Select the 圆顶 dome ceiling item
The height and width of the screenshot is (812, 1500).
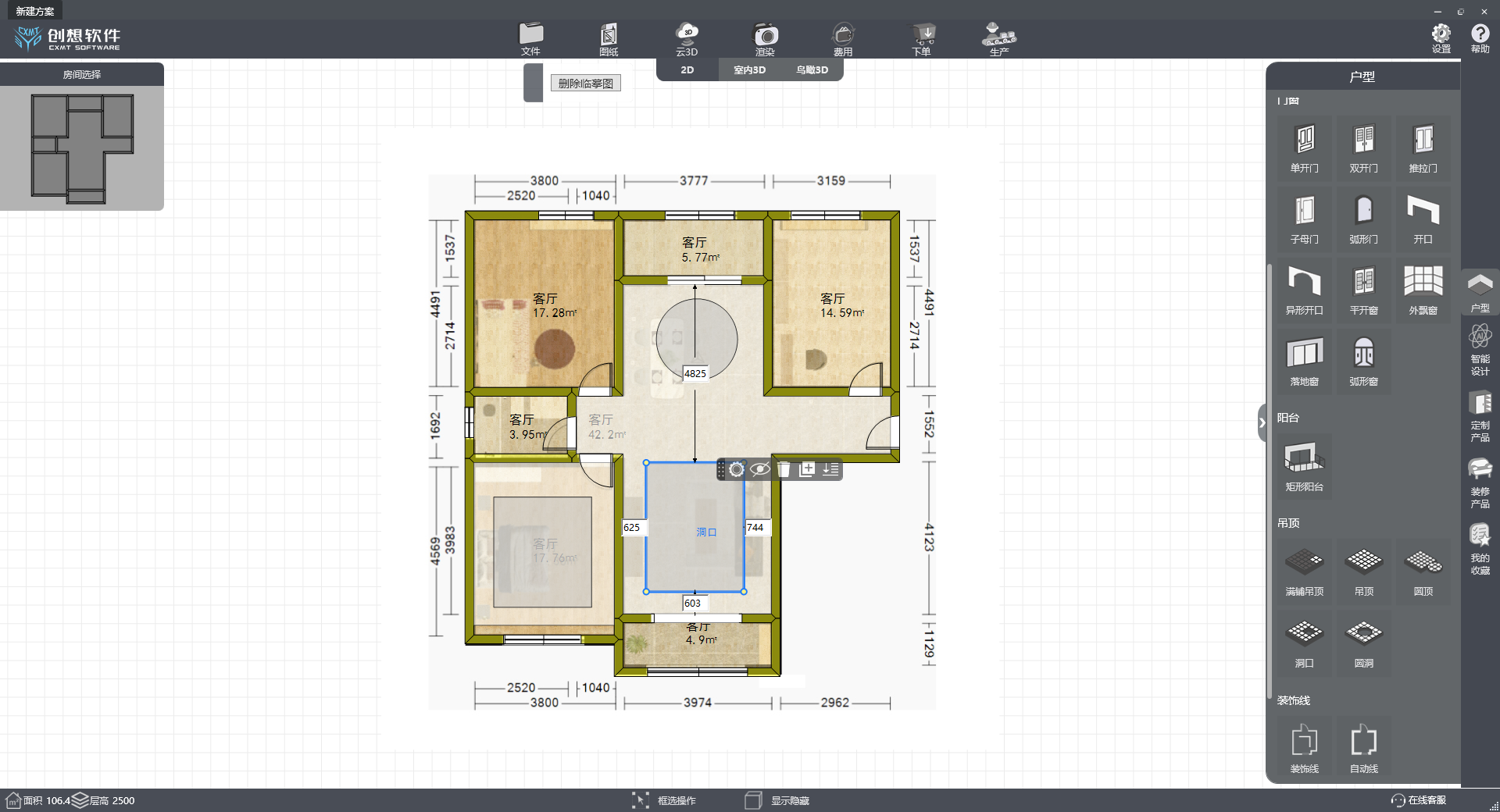[x=1423, y=572]
